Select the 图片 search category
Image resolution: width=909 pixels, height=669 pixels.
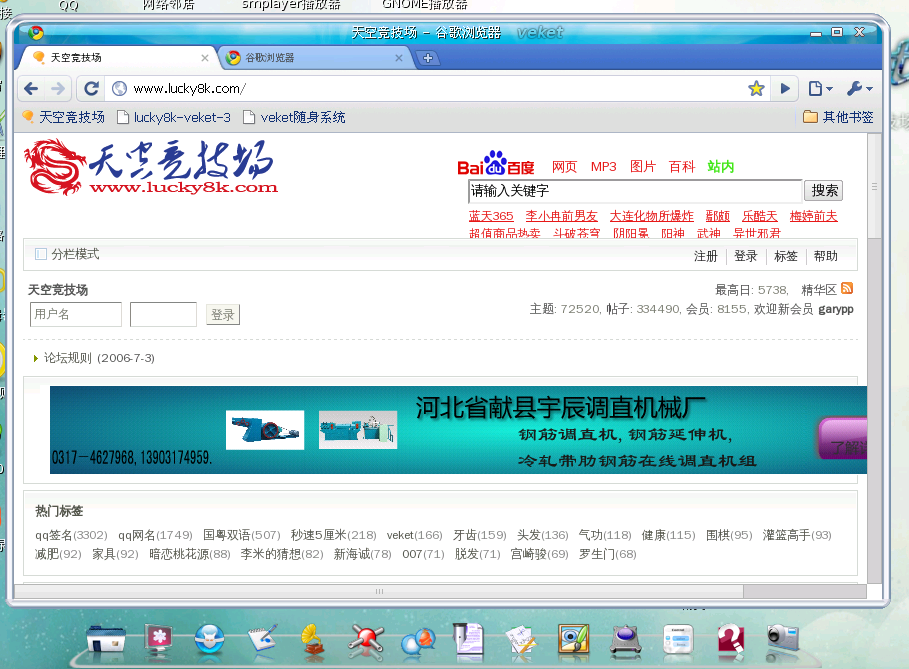pos(642,167)
